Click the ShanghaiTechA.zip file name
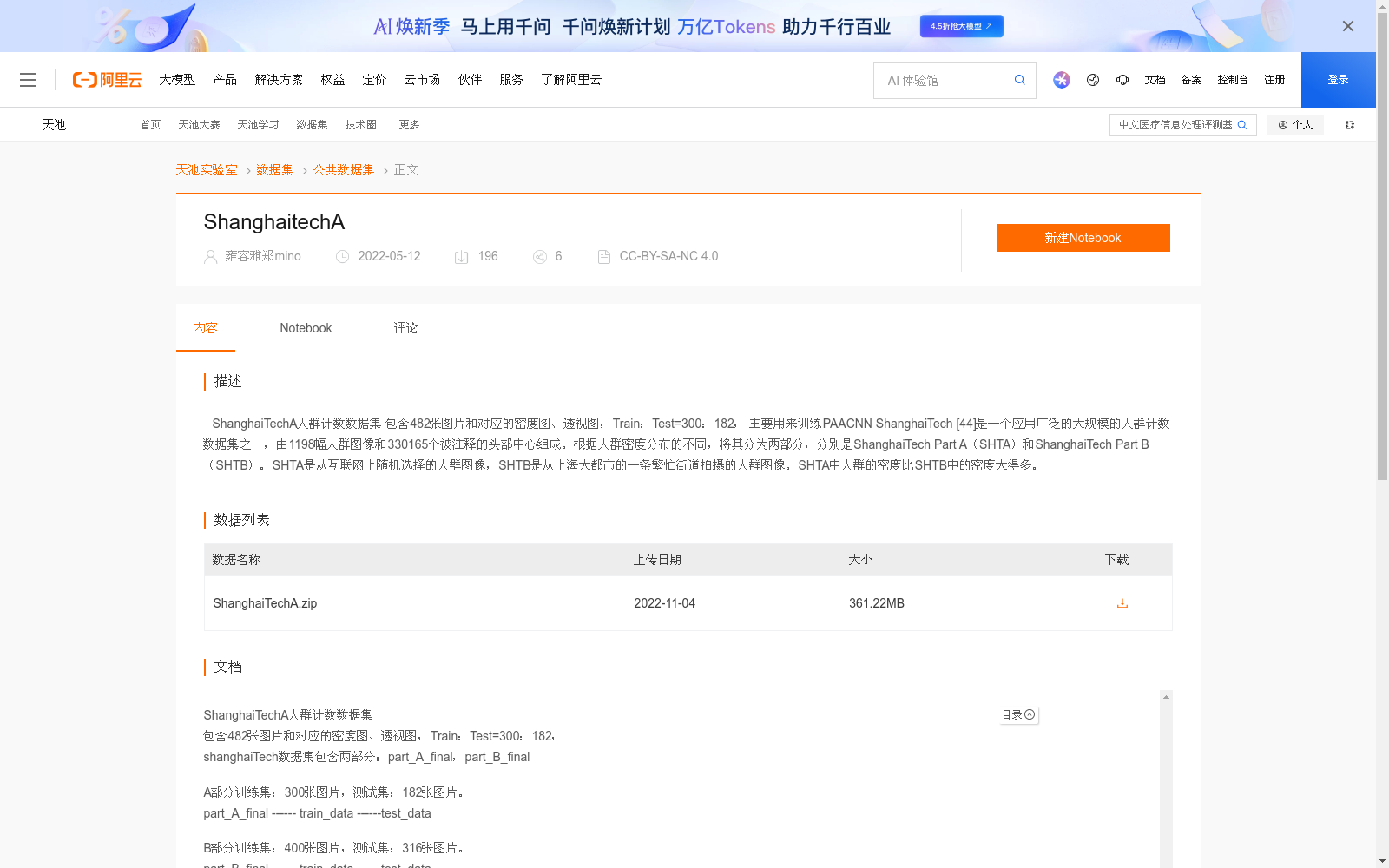This screenshot has width=1389, height=868. (265, 603)
